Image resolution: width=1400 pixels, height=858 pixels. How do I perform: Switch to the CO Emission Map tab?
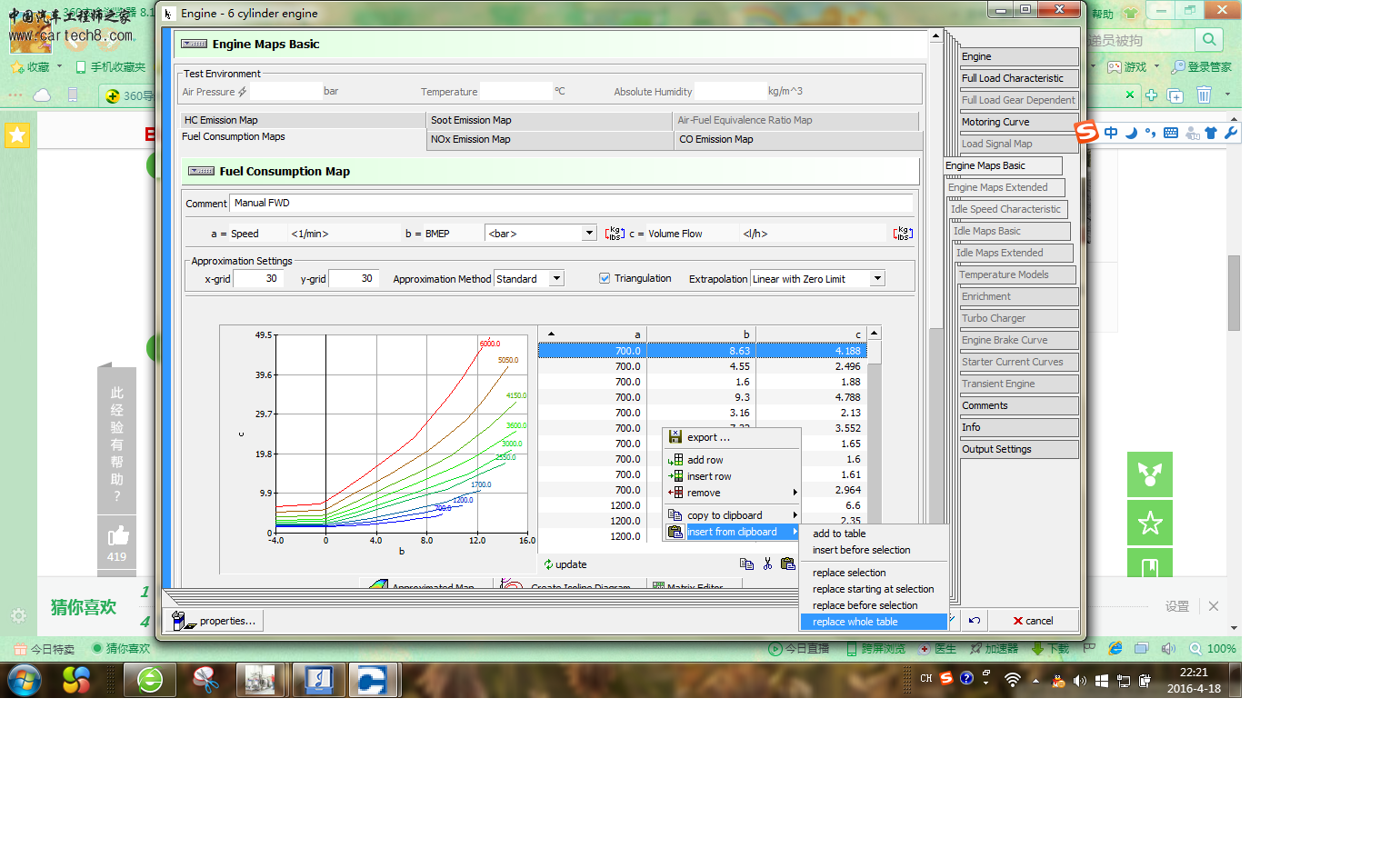(x=797, y=139)
